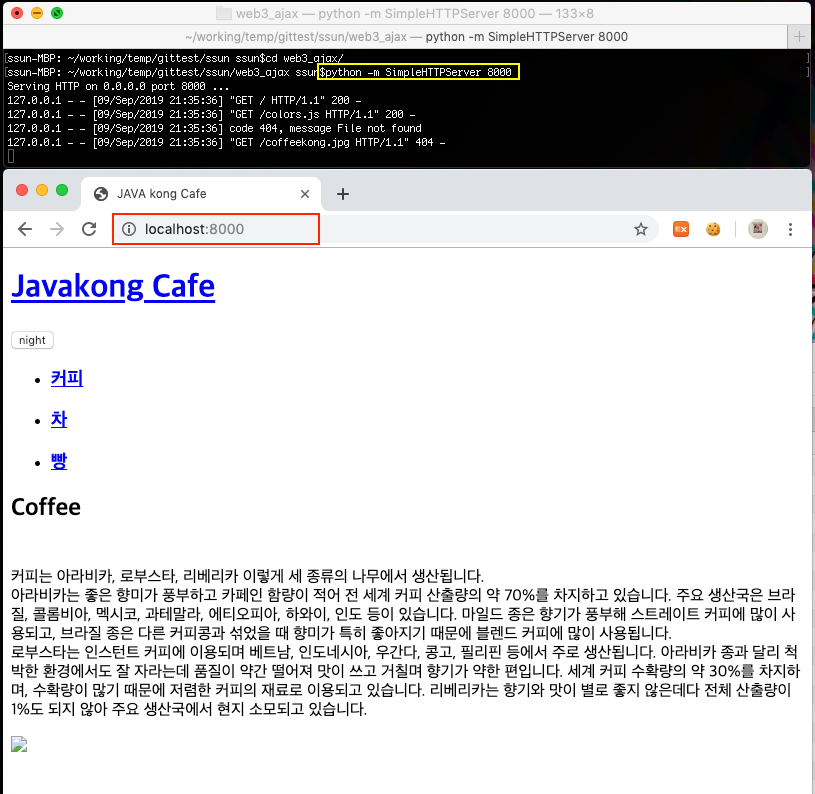Click the globe favicon on the tab
Viewport: 815px width, 794px height.
click(x=101, y=194)
